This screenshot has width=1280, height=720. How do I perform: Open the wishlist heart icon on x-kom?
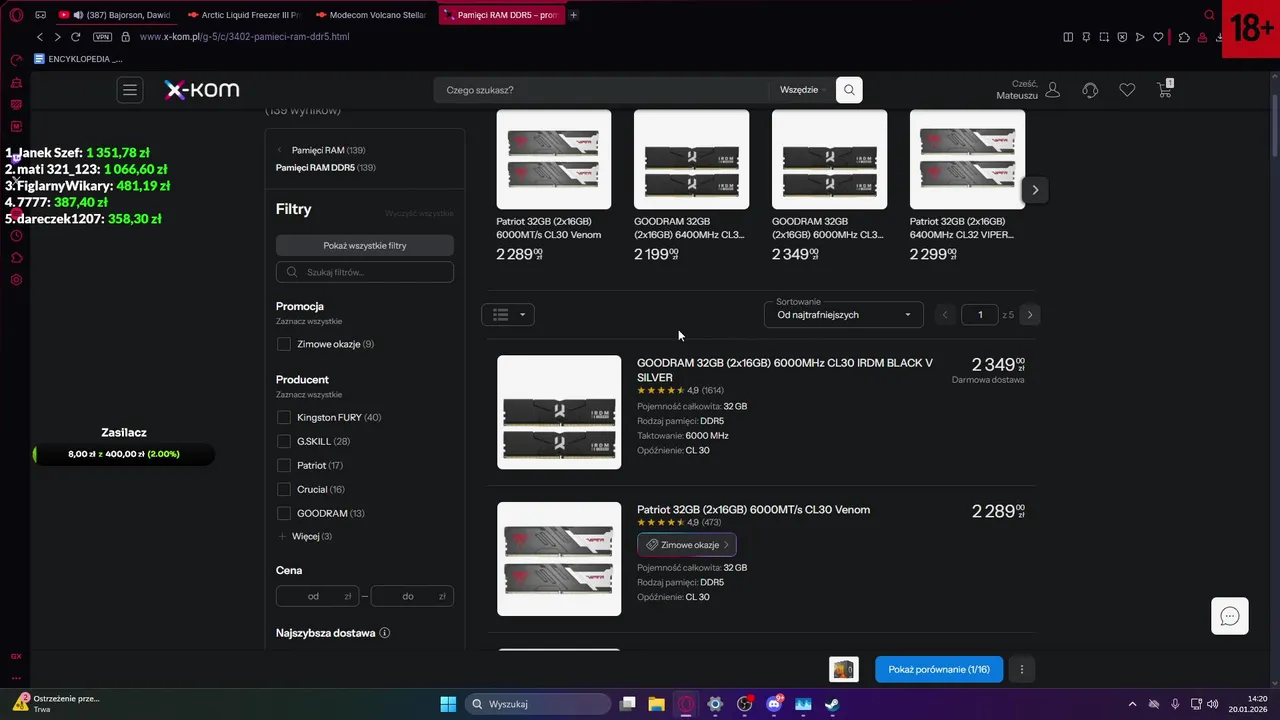(1127, 90)
